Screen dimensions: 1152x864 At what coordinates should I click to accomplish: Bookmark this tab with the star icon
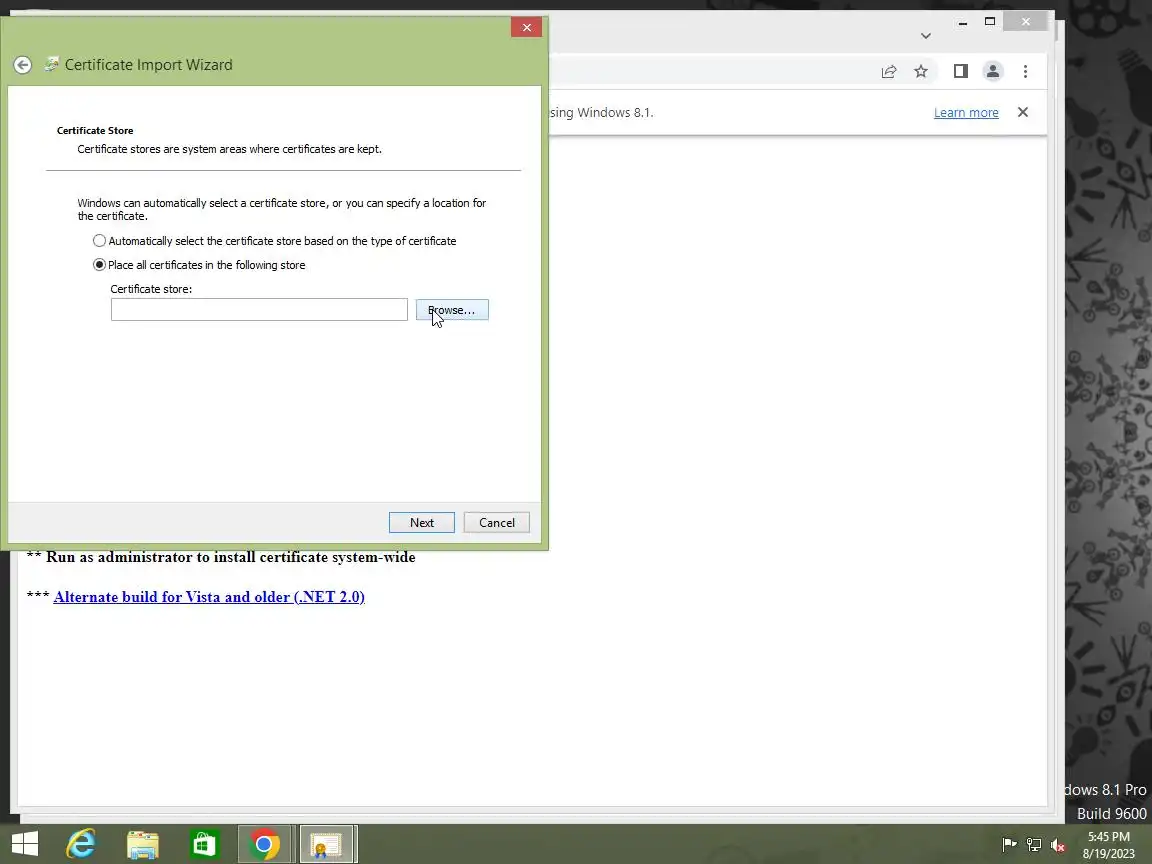921,71
